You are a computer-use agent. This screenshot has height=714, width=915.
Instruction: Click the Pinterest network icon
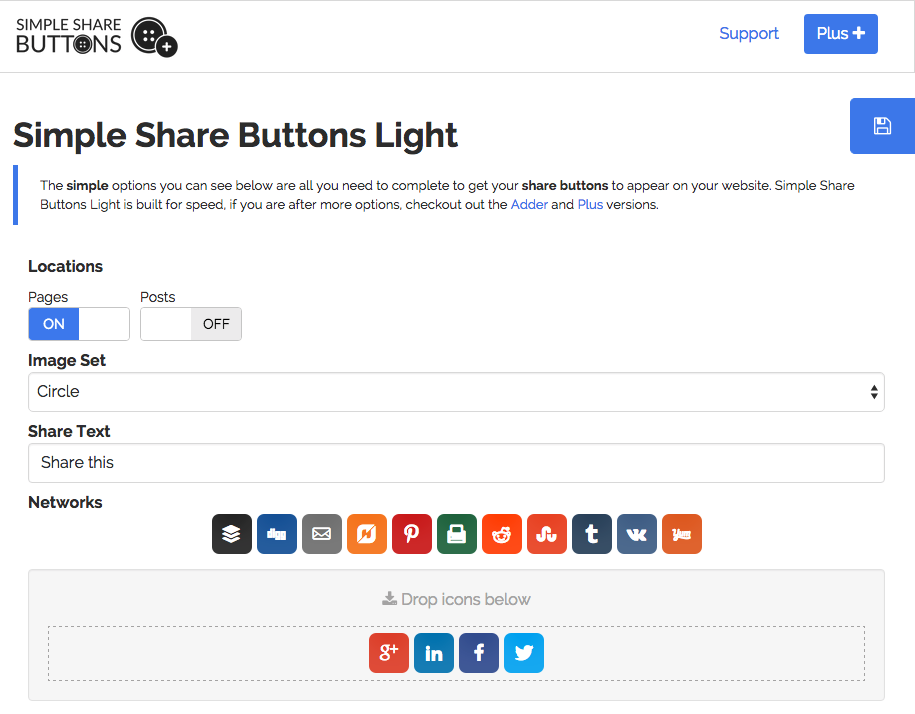411,534
